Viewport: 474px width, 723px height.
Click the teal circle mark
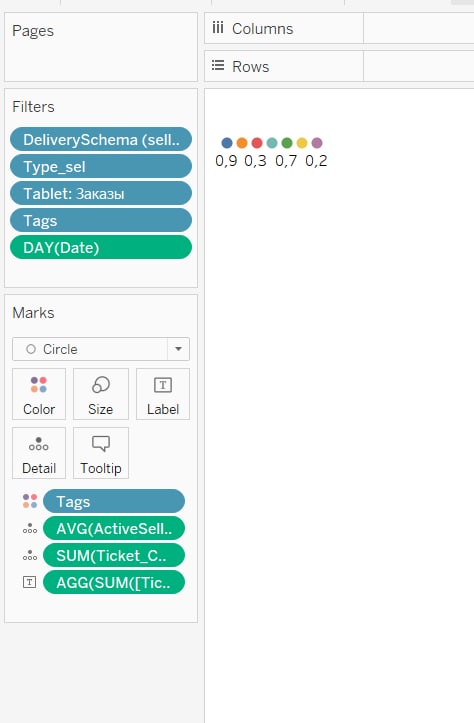coord(272,143)
